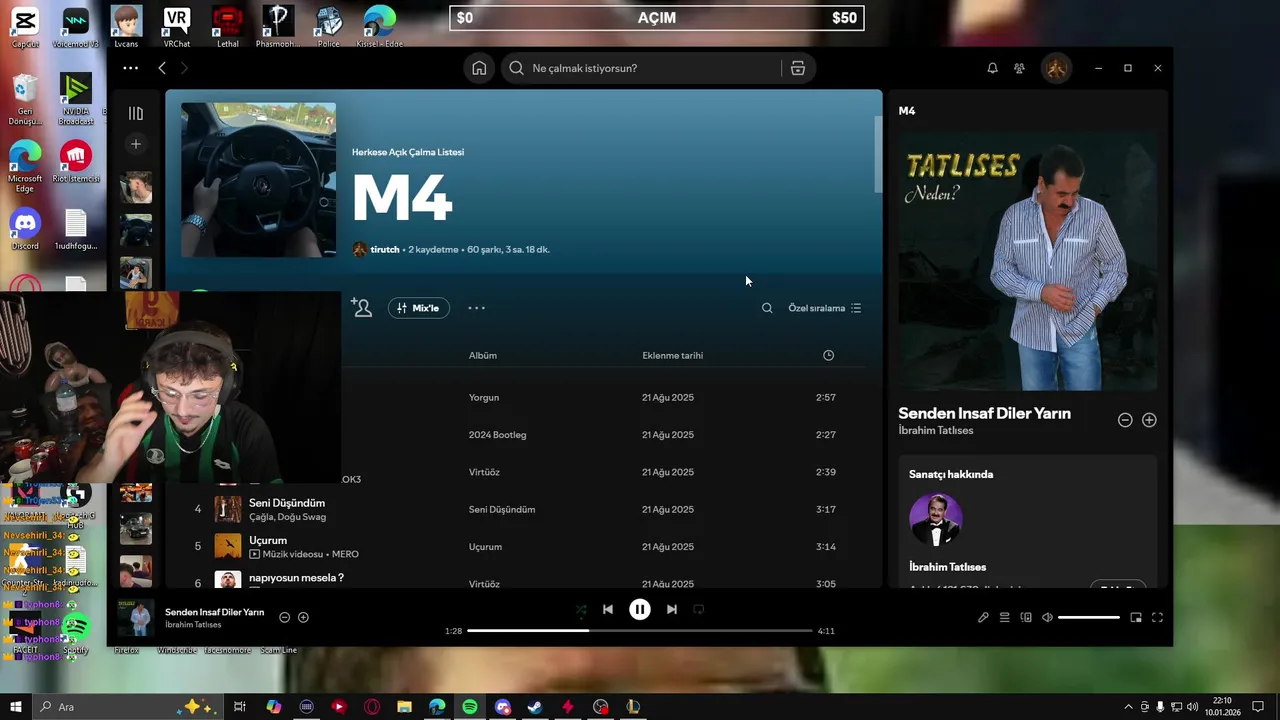The width and height of the screenshot is (1280, 720).
Task: Click the Mix'le button
Action: click(419, 308)
